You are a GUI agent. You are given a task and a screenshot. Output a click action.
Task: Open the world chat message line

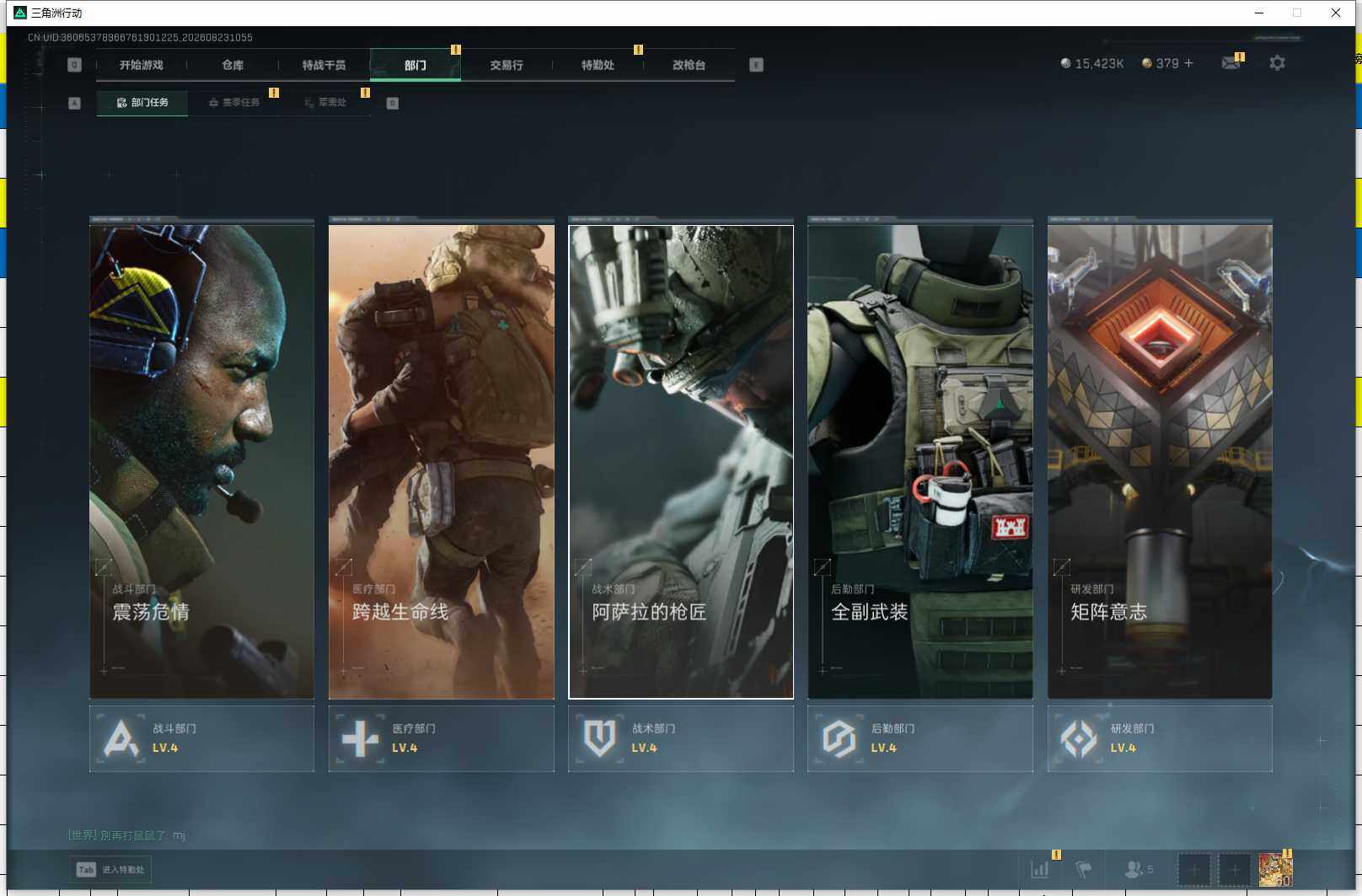(126, 835)
